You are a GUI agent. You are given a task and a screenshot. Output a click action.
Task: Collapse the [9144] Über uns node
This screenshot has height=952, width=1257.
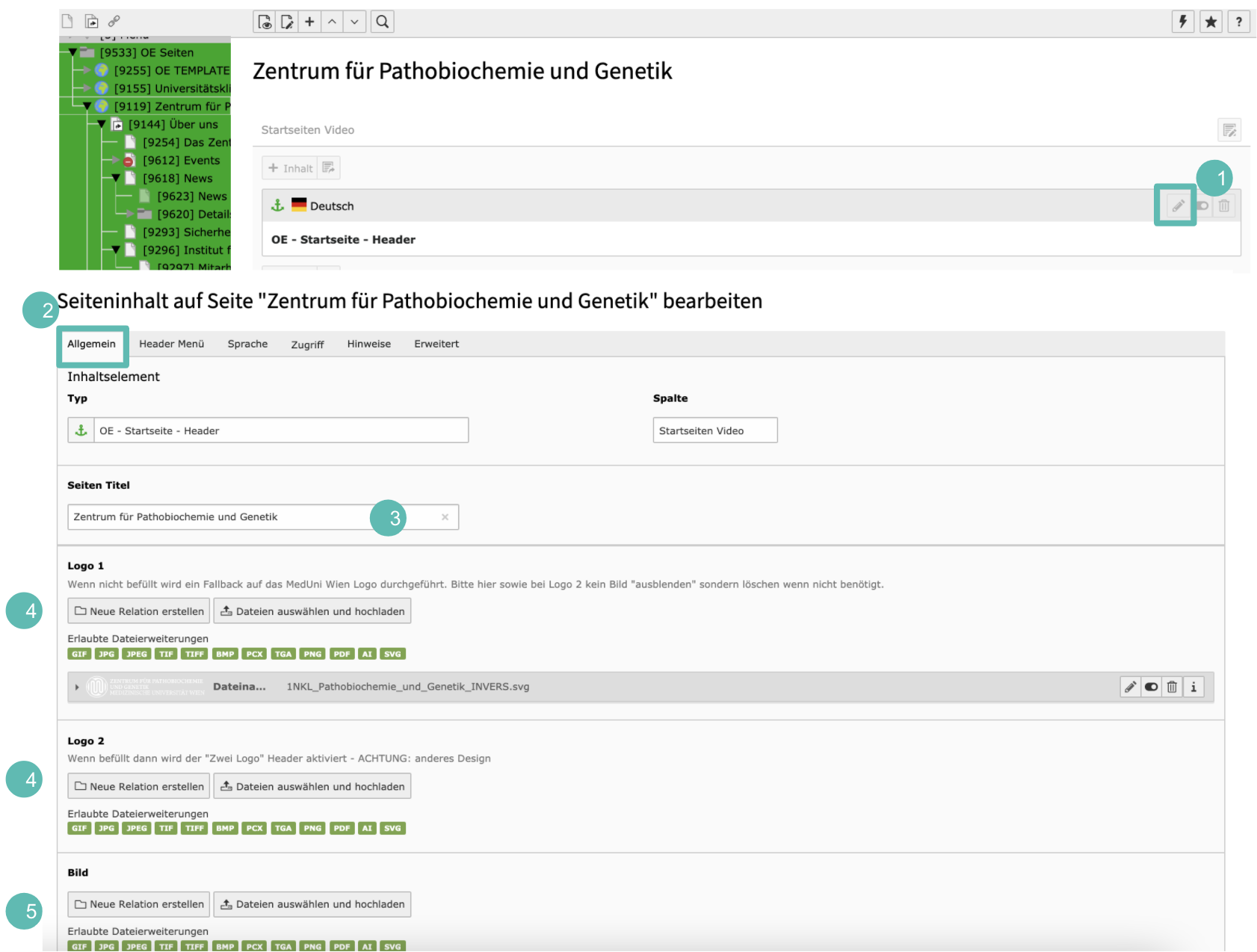click(x=102, y=124)
